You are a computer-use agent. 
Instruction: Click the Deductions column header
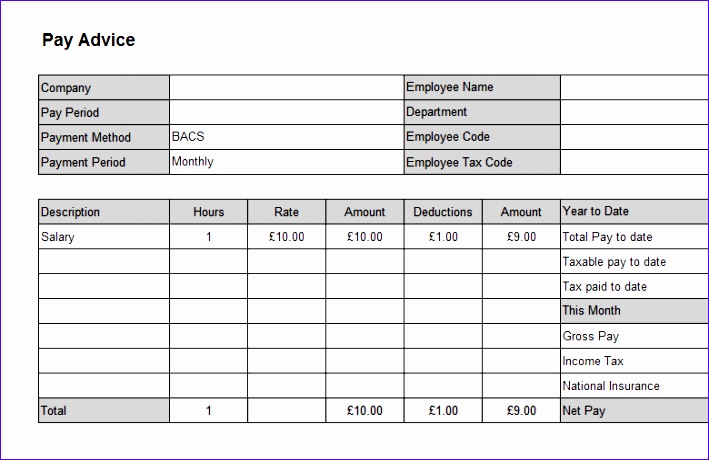[x=443, y=212]
